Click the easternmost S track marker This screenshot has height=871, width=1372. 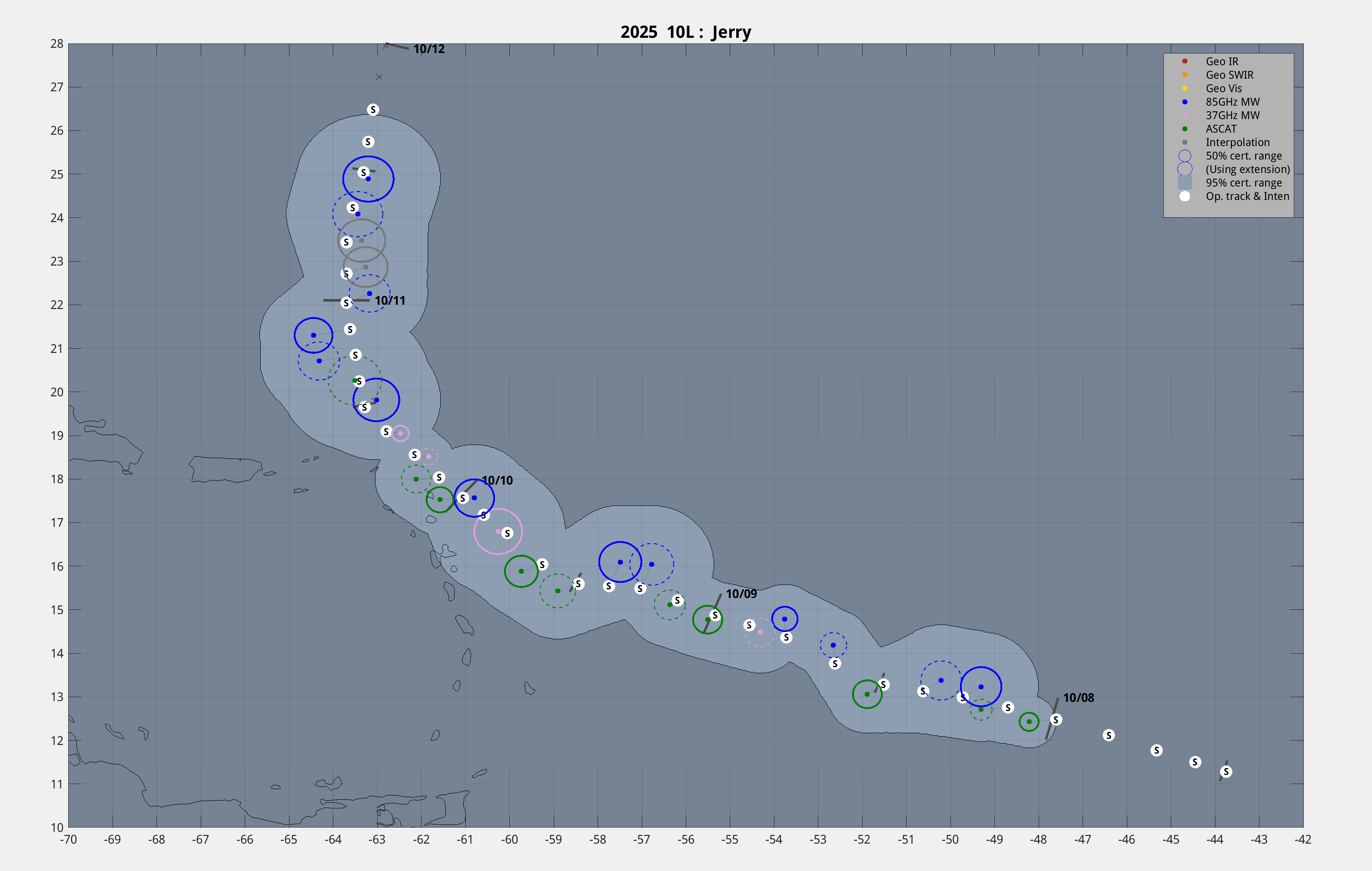1226,771
